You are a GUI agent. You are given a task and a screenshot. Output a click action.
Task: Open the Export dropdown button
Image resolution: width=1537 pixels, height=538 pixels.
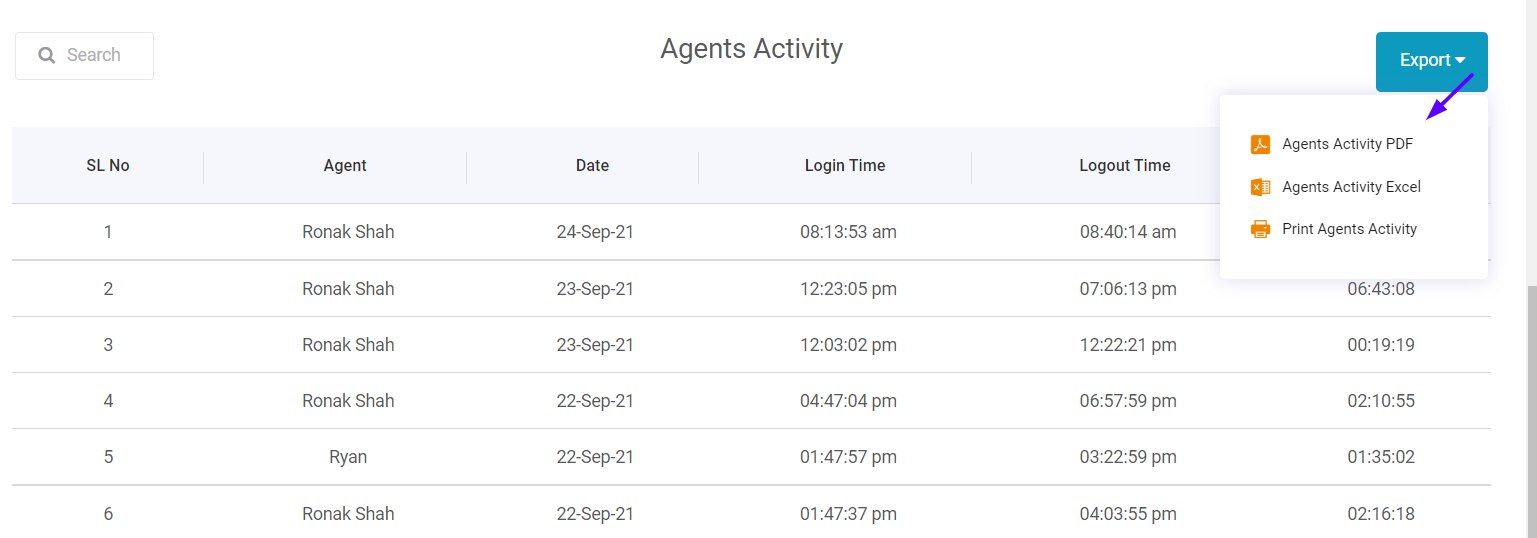(1431, 61)
